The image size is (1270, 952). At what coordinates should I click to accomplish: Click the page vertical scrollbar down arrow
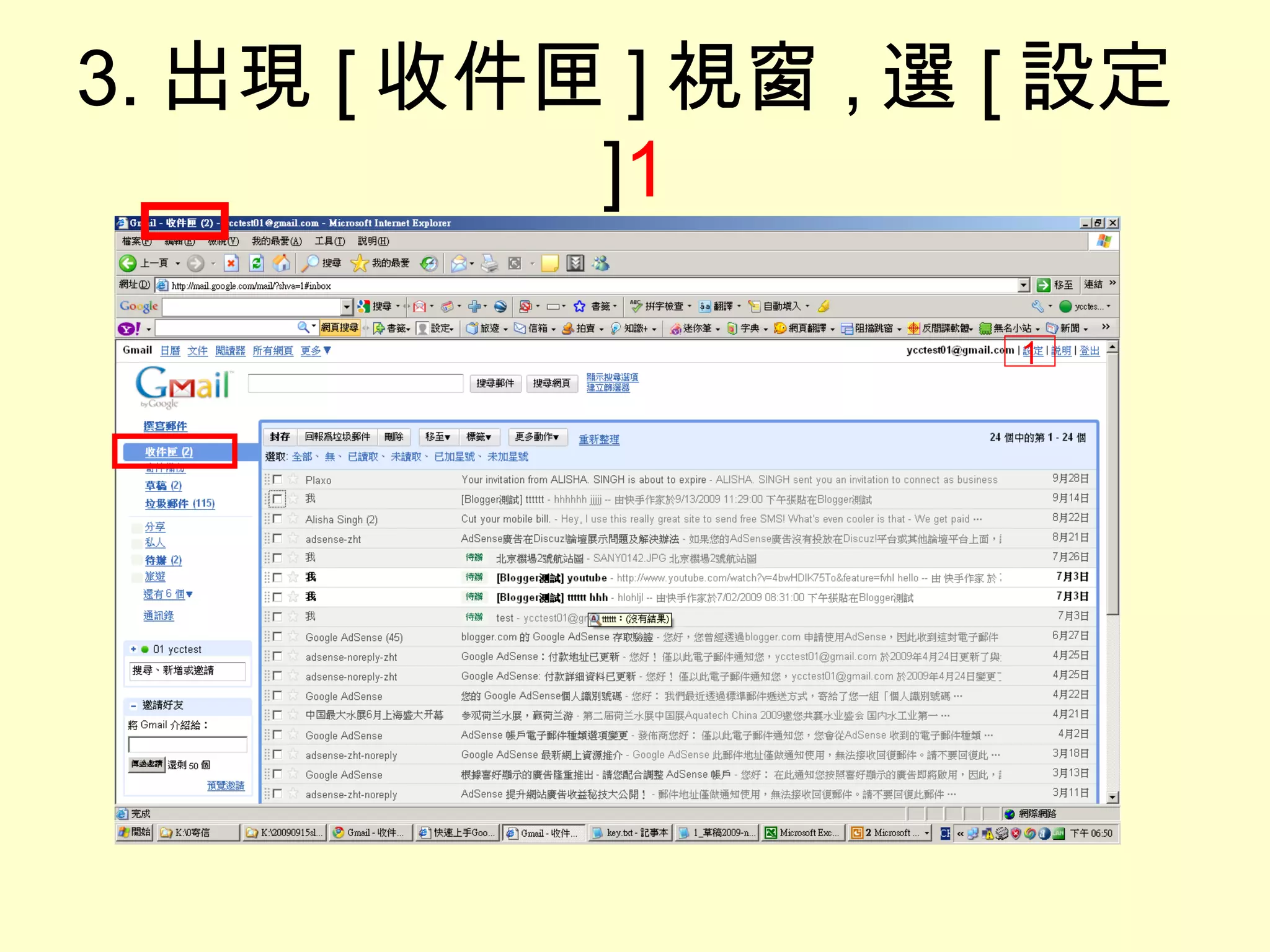[x=1113, y=798]
